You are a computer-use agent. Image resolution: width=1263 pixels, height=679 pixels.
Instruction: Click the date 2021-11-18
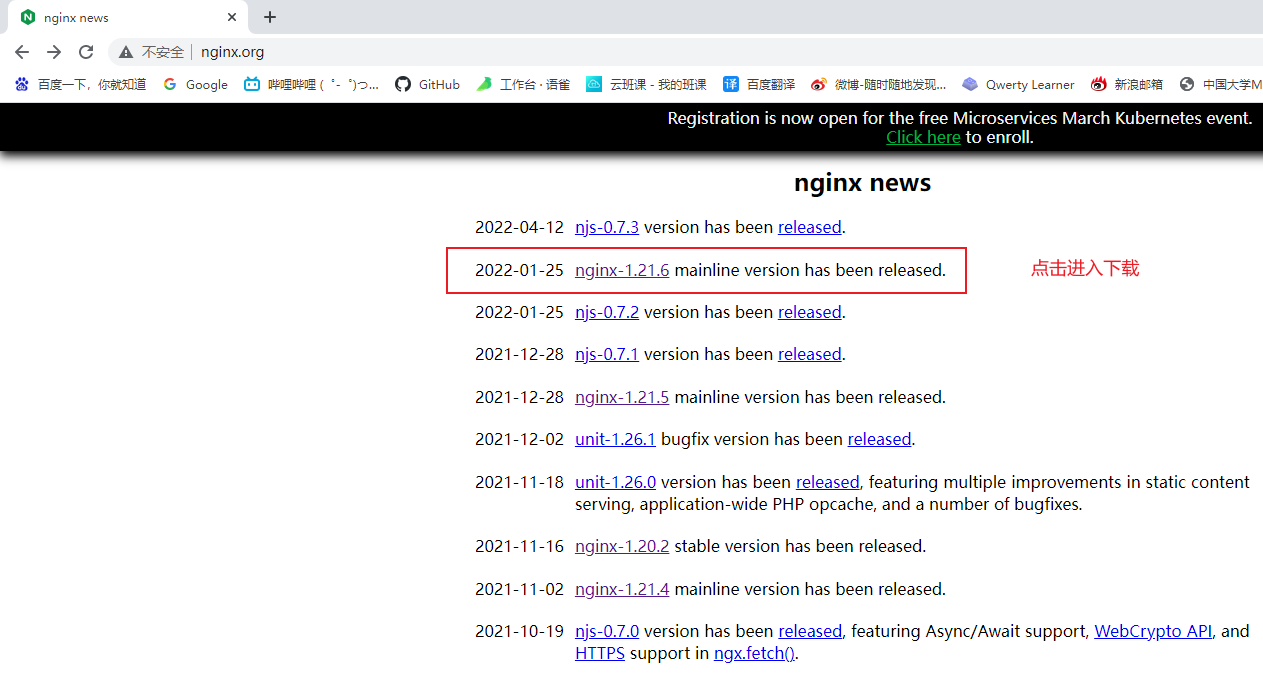click(x=519, y=482)
